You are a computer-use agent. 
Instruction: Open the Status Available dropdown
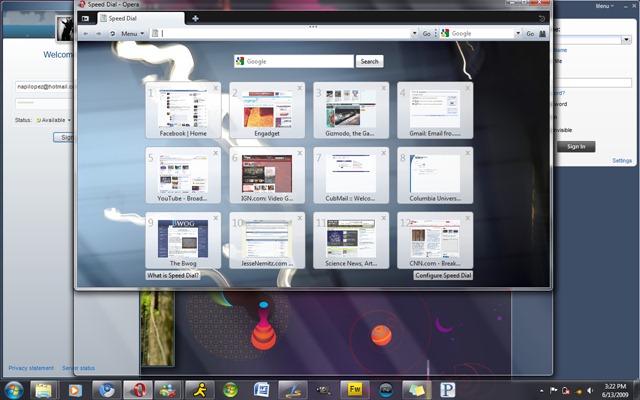(x=53, y=120)
